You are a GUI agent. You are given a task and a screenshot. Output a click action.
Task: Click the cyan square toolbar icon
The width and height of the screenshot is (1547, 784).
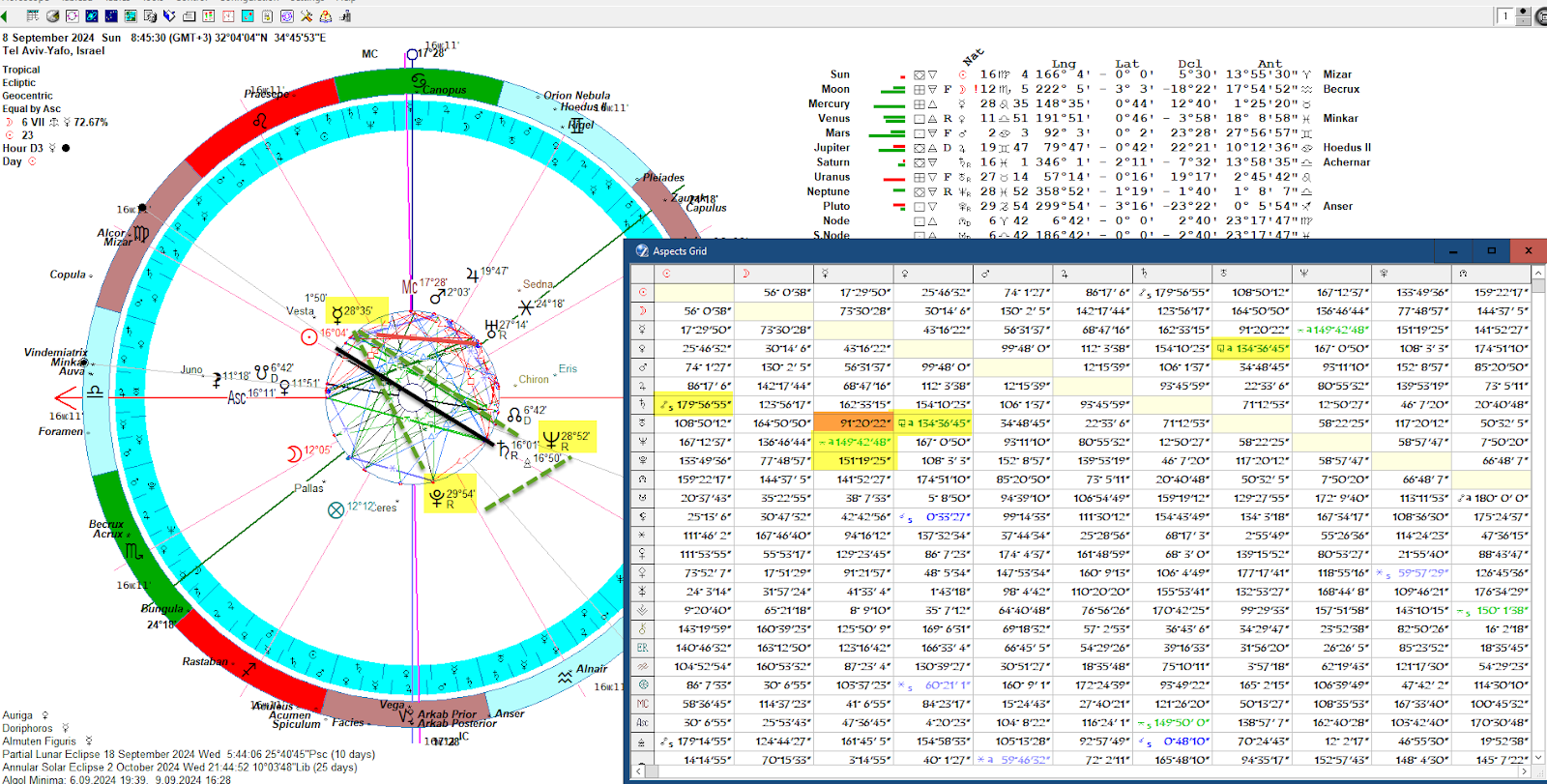[x=248, y=16]
